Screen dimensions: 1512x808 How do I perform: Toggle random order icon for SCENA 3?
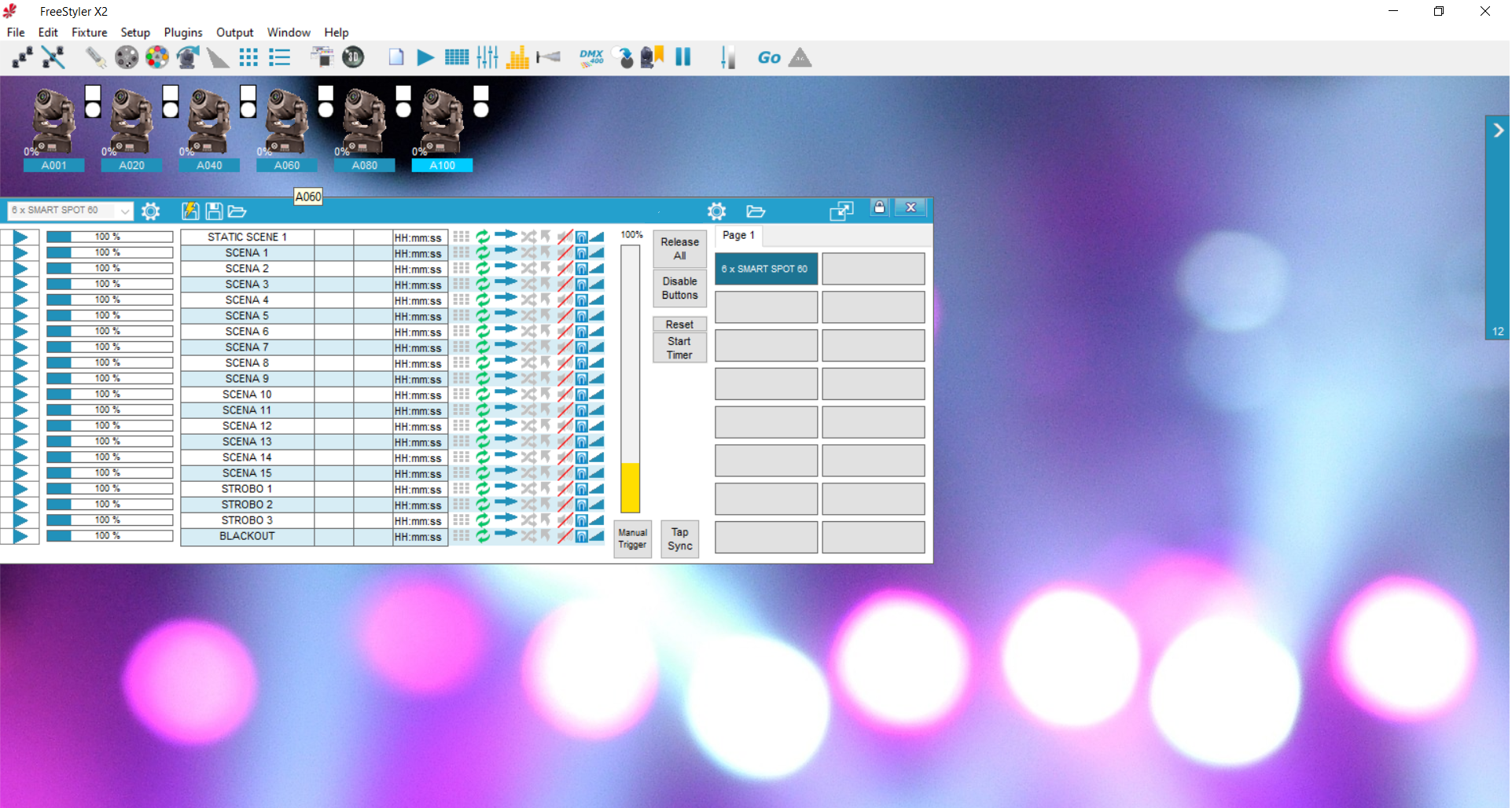[x=528, y=284]
